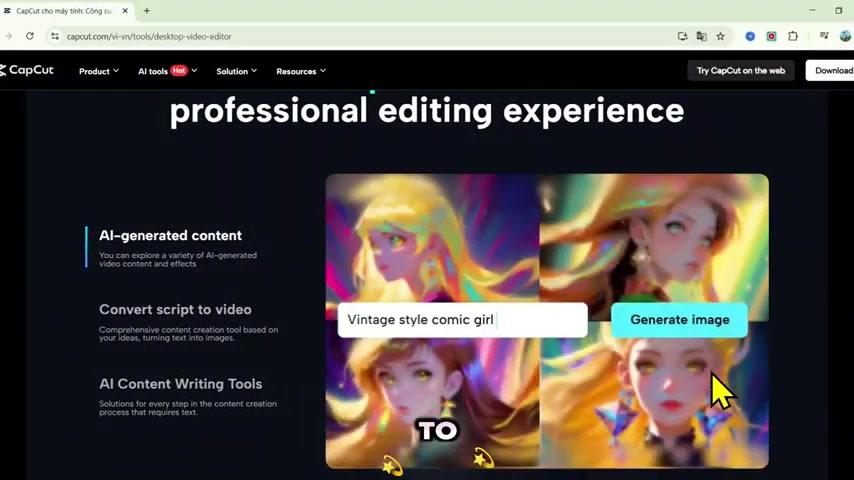Click the top-left anime girl image
The image size is (854, 480).
[x=432, y=238]
